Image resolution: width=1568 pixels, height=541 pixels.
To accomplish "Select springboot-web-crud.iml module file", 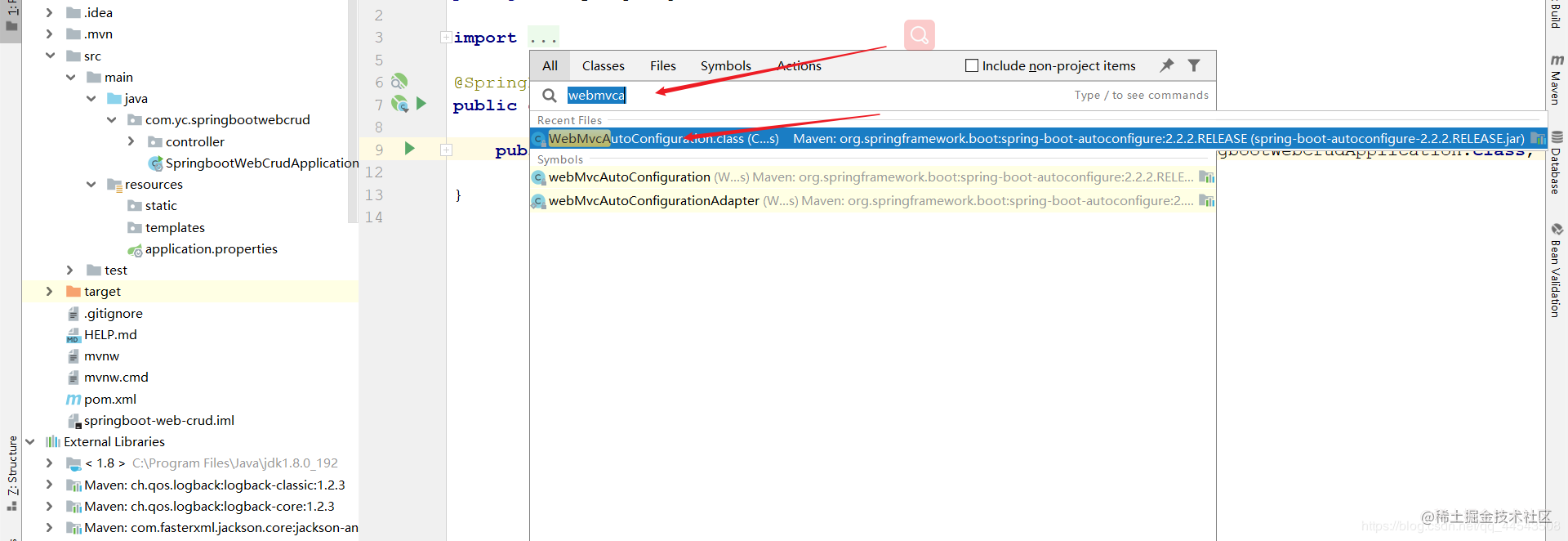I will coord(158,420).
